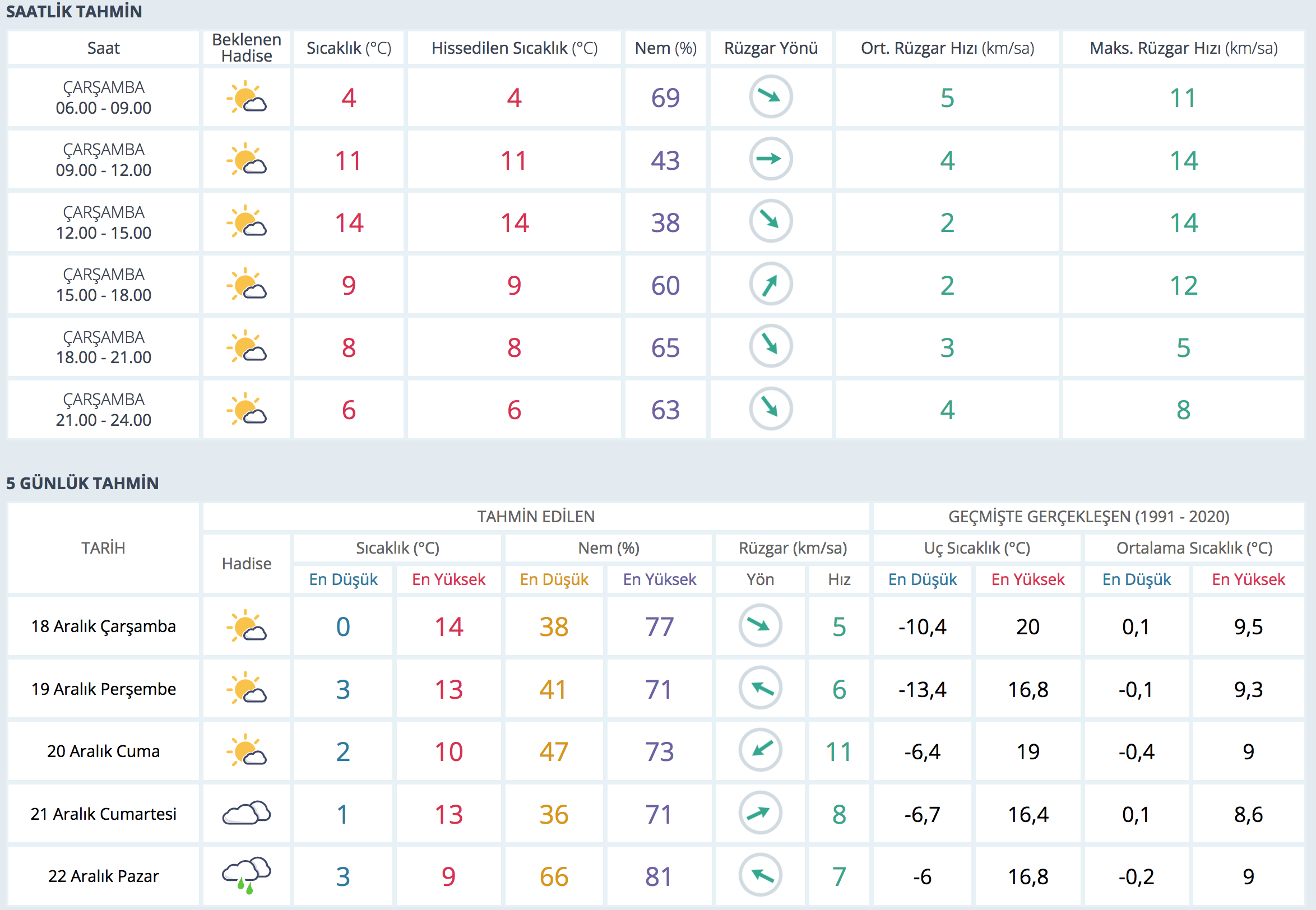Click the rainy cloud icon for 22 Aralık Pazar
This screenshot has width=1316, height=910.
pos(246,875)
